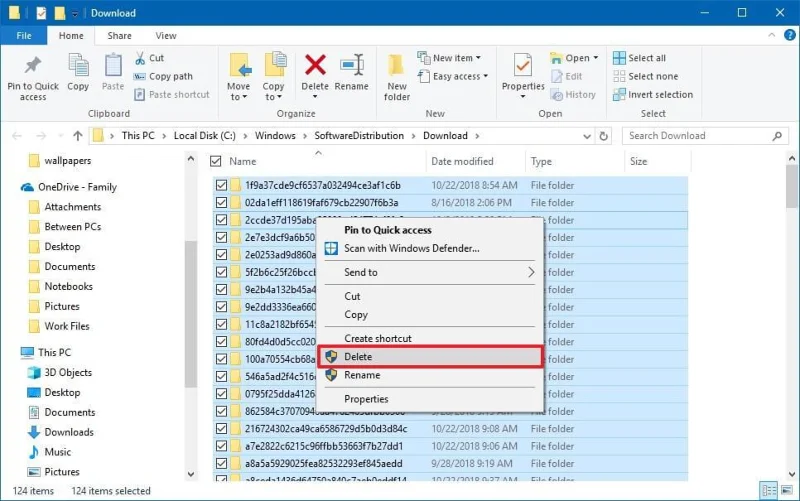Click Invert selection in ribbon
800x501 pixels.
point(653,94)
